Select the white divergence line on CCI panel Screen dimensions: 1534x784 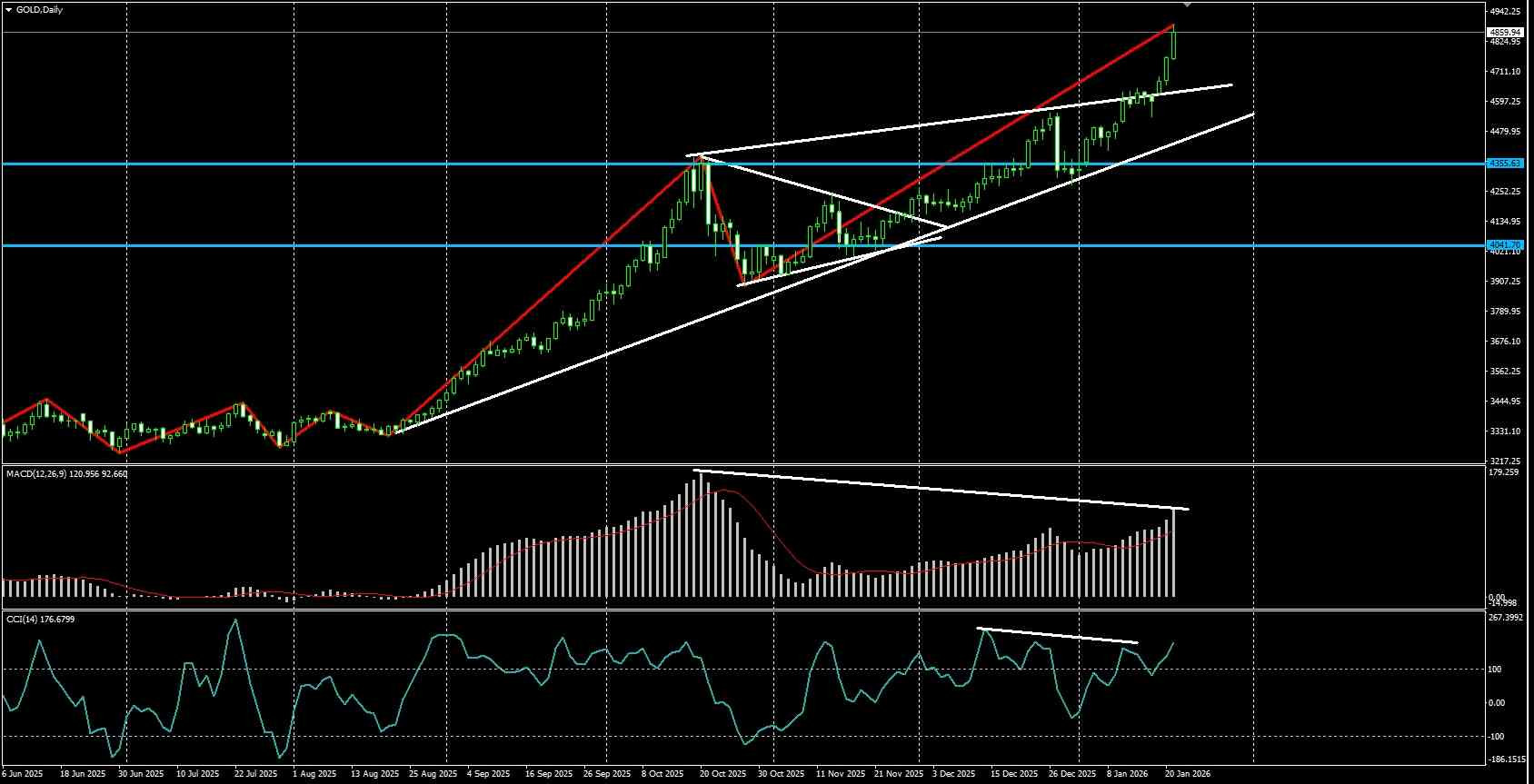pos(1057,635)
